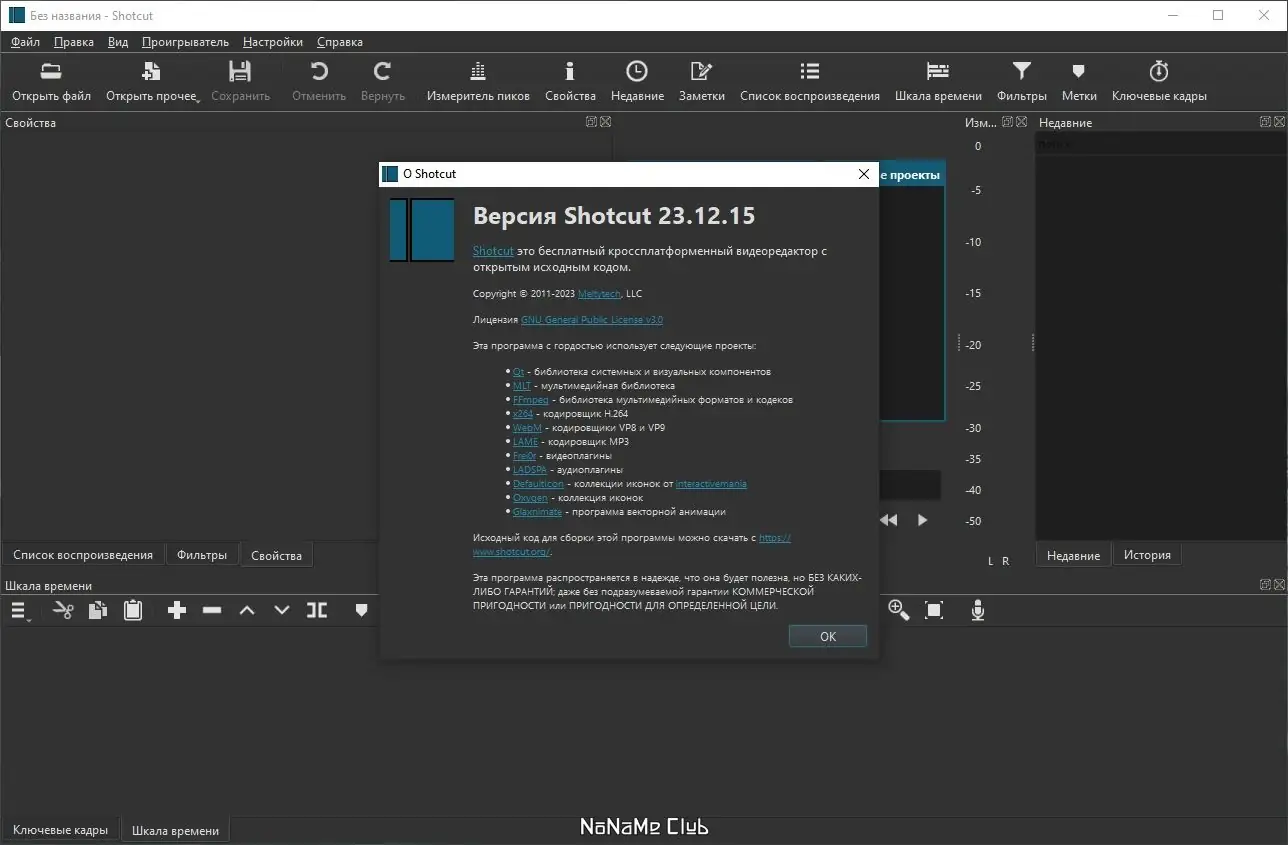Switch to the Ключевые кадры bottom tab

point(61,830)
